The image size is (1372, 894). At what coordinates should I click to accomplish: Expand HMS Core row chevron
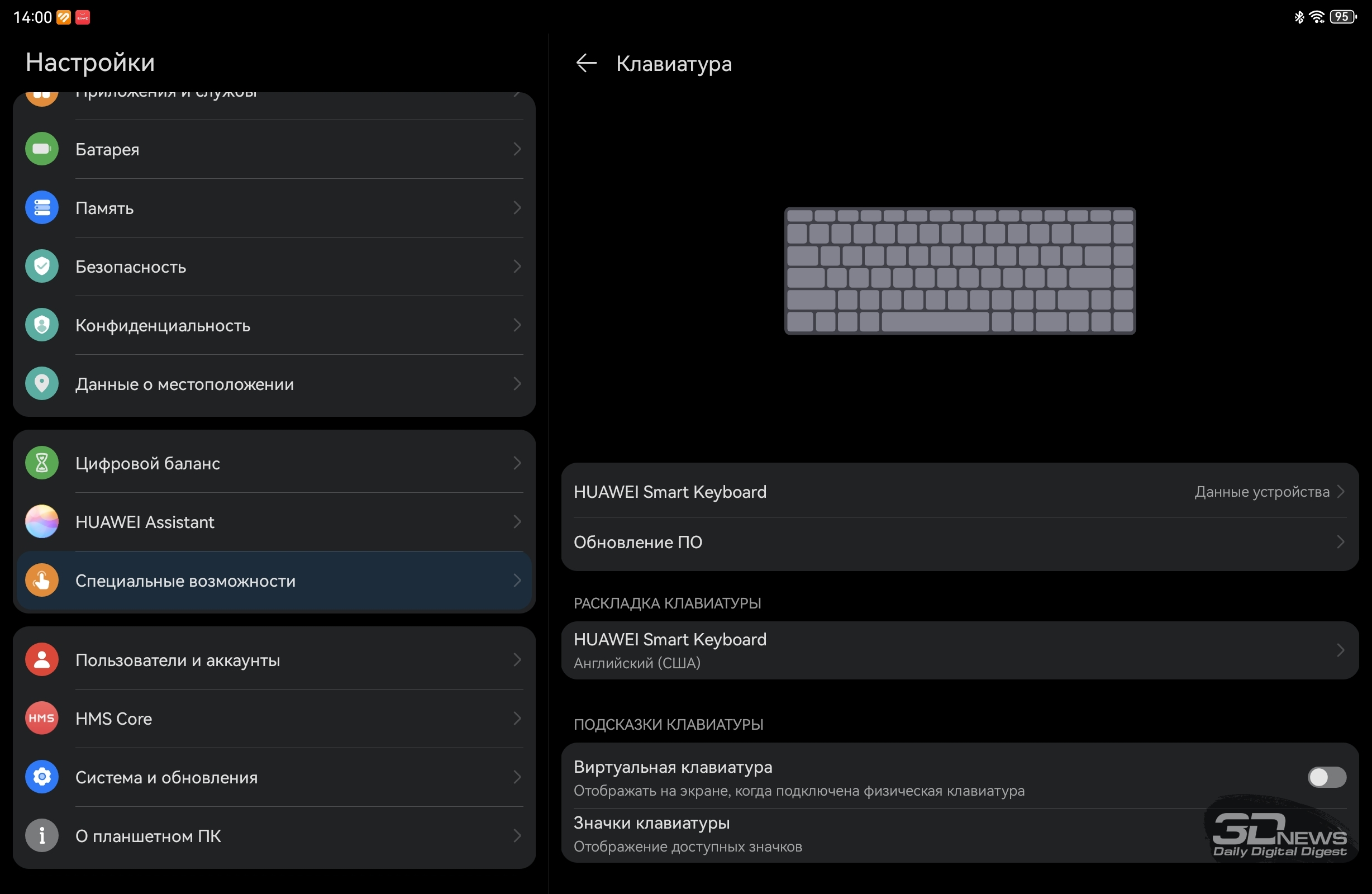(517, 719)
